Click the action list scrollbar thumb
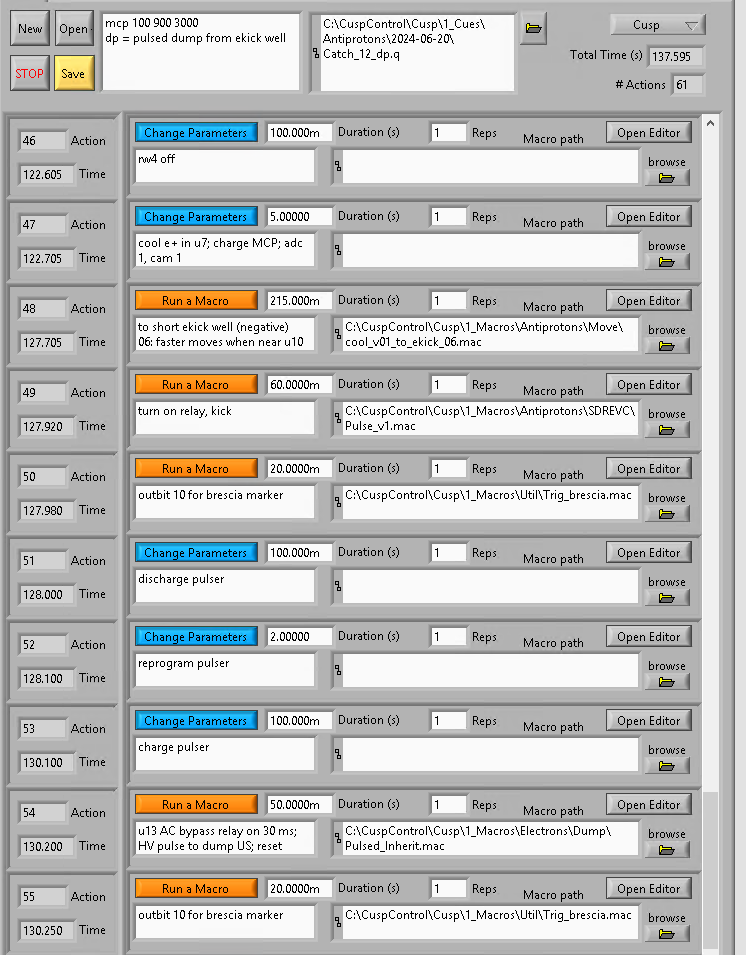Viewport: 746px width, 955px height. tap(710, 868)
